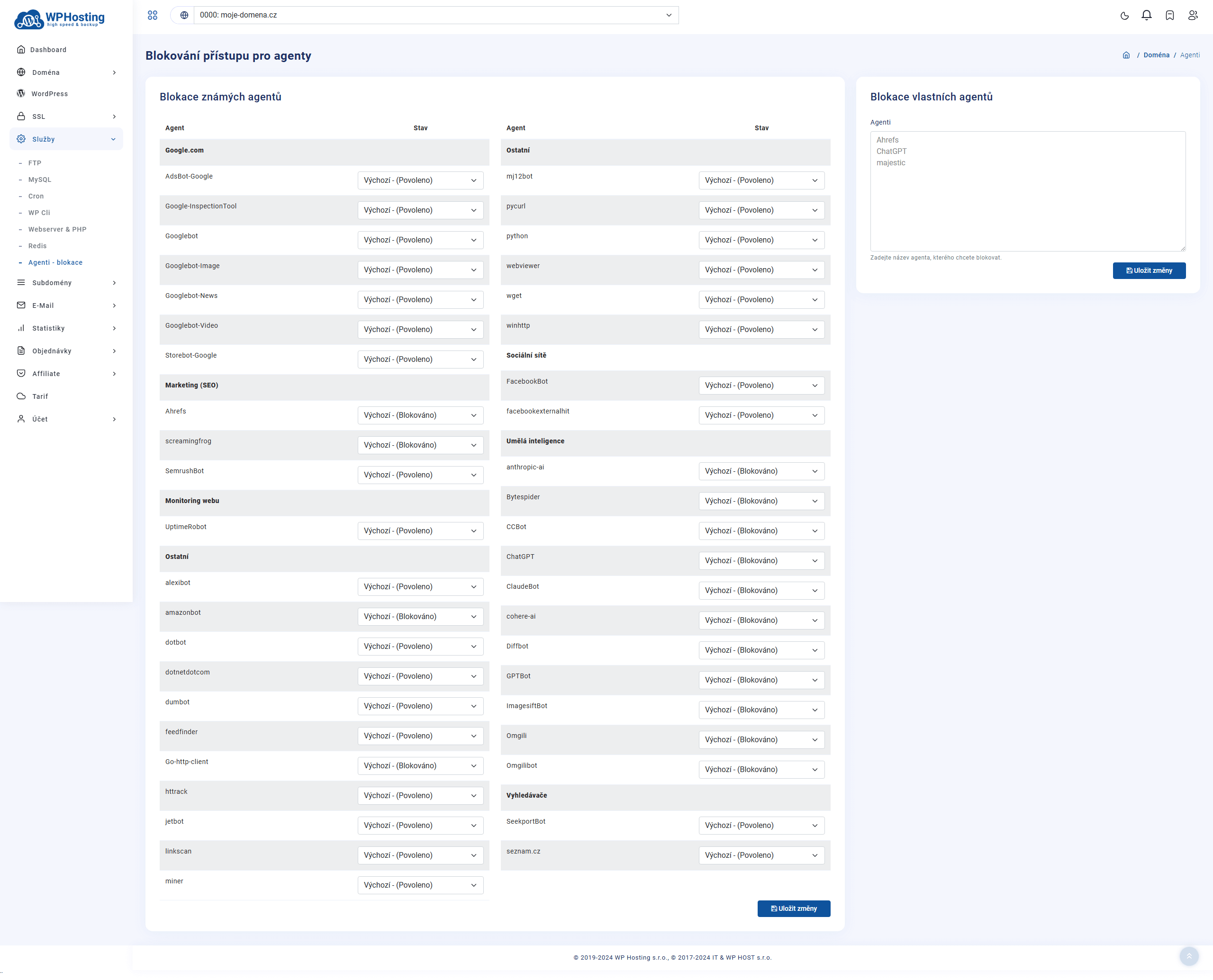
Task: Collapse the Služby menu chevron
Action: [114, 139]
